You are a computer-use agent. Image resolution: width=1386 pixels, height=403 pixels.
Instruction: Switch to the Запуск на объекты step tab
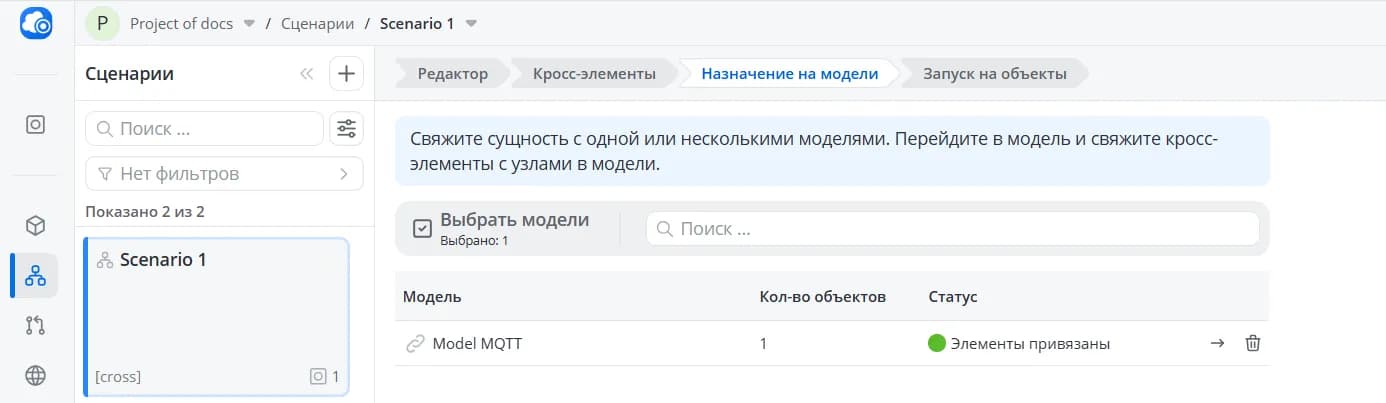(x=994, y=74)
